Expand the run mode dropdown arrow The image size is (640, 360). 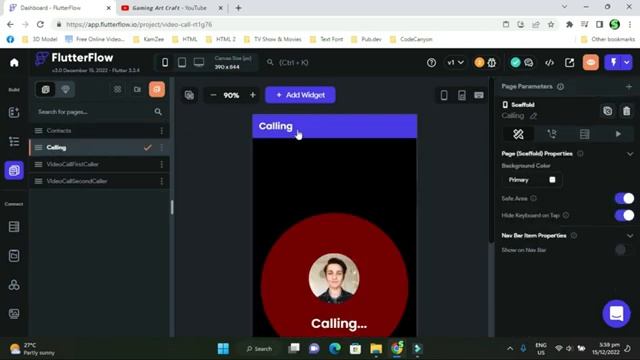coord(627,62)
